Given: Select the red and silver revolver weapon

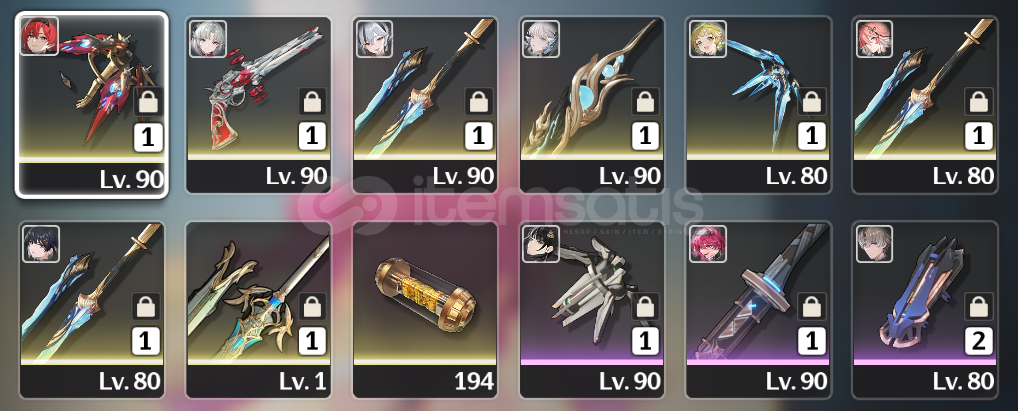Looking at the screenshot, I should pyautogui.click(x=258, y=105).
